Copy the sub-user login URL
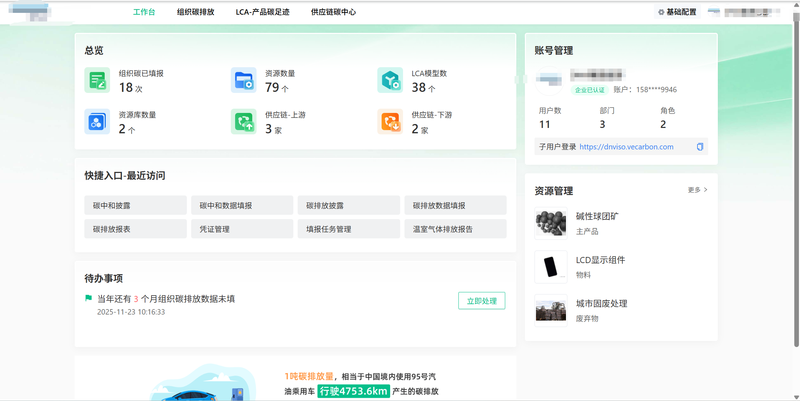 [700, 147]
